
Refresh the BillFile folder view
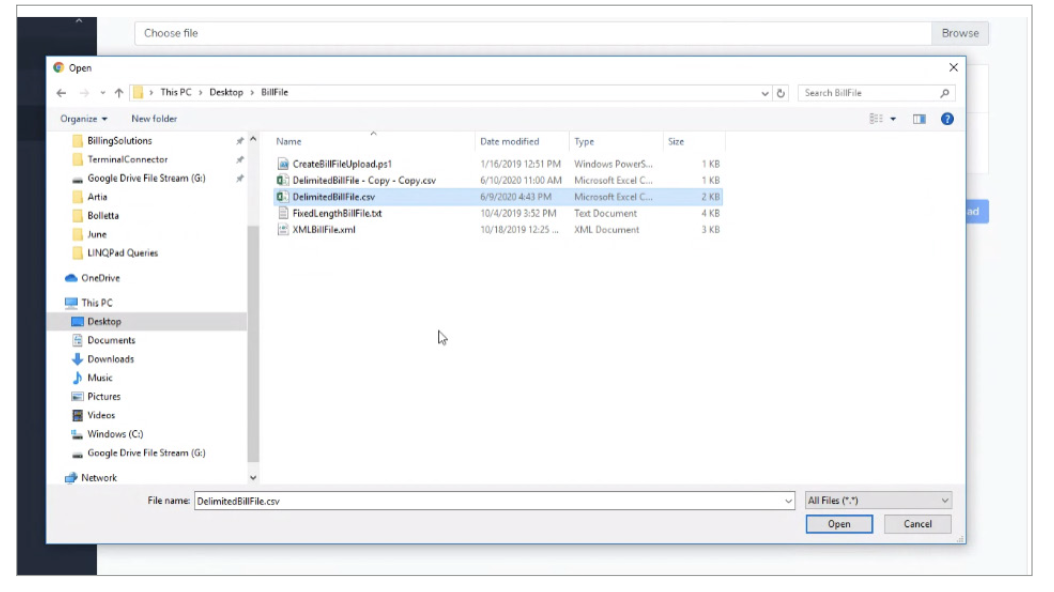[781, 93]
